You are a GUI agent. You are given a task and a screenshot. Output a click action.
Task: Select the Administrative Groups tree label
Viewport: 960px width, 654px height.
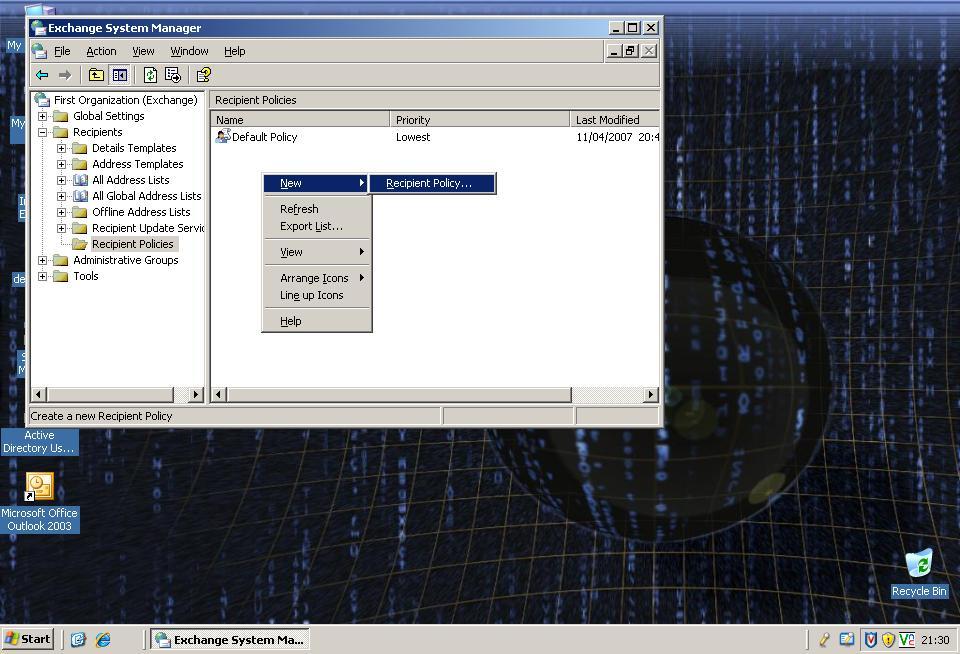(126, 260)
